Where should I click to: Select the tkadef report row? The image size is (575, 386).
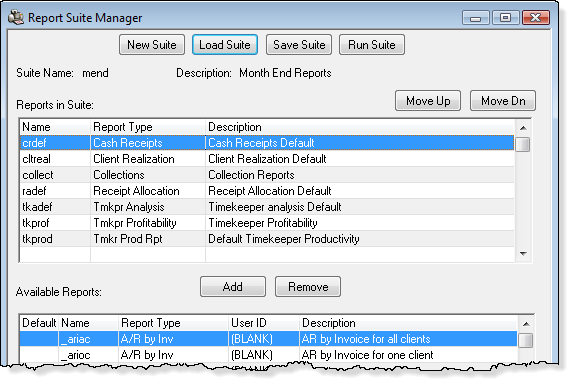pyautogui.click(x=267, y=207)
